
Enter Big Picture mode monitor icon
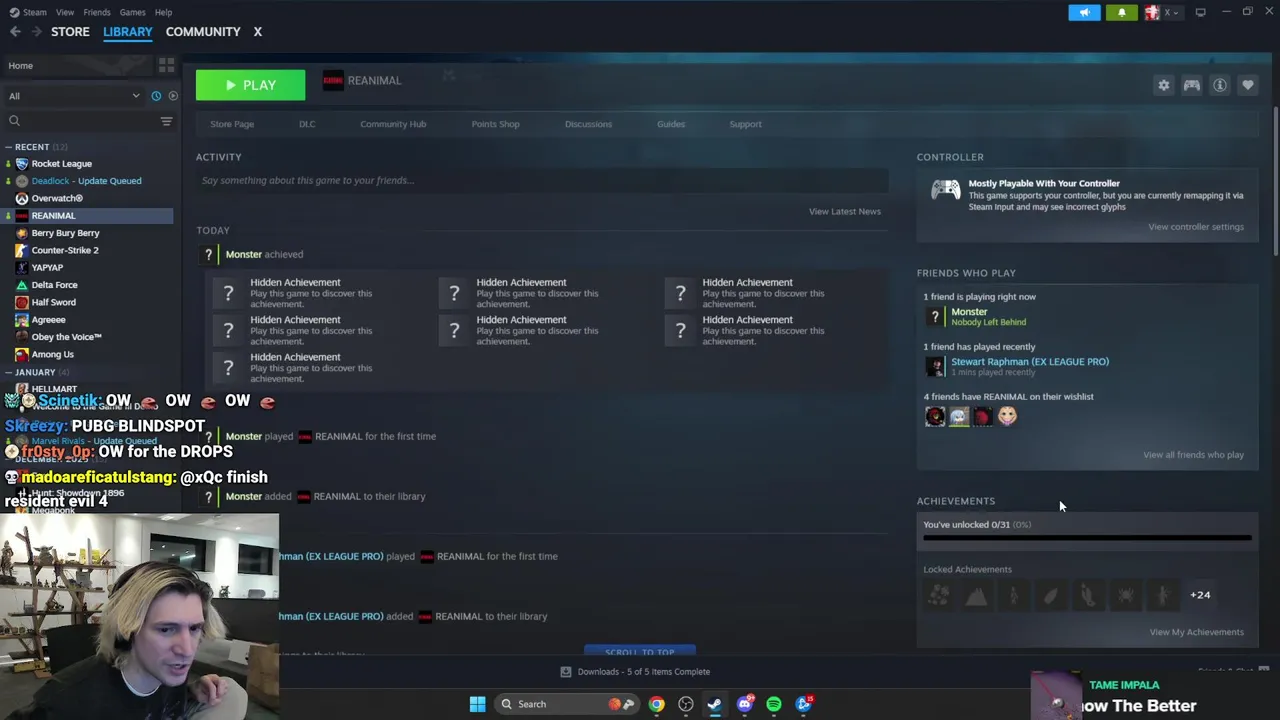[x=1200, y=12]
